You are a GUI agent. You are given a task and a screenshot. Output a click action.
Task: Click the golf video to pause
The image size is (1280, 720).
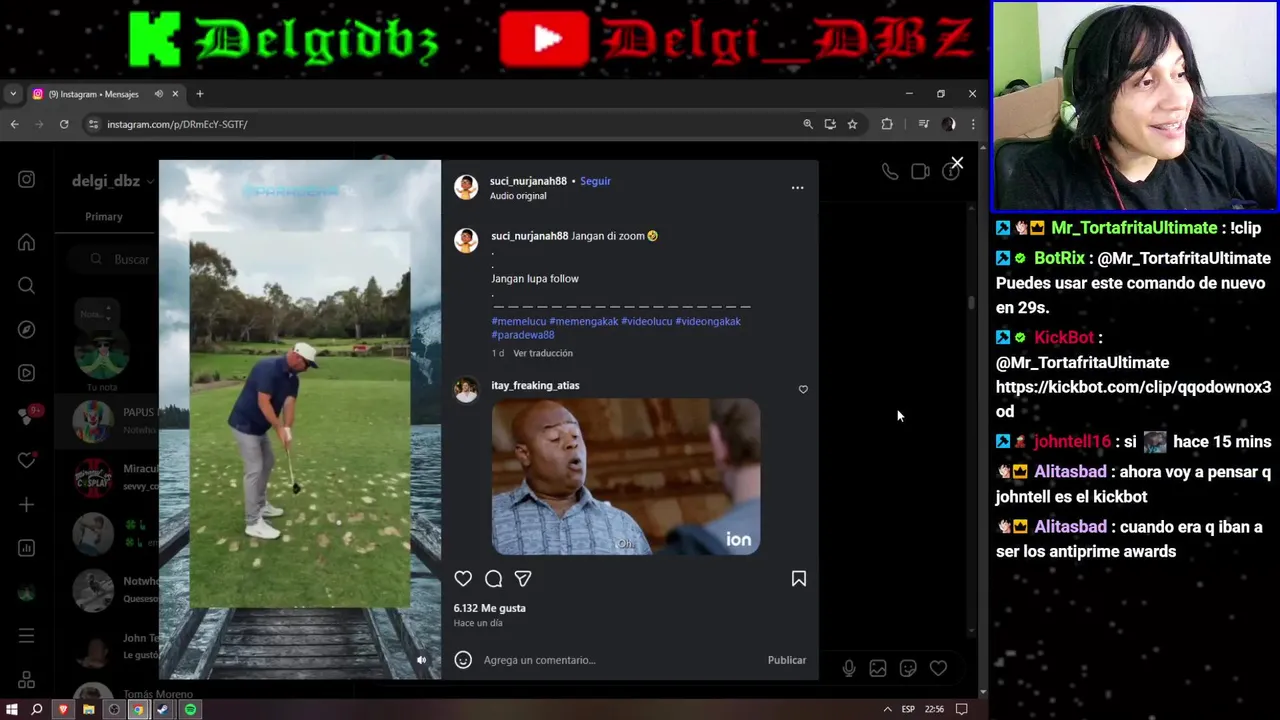pos(300,420)
